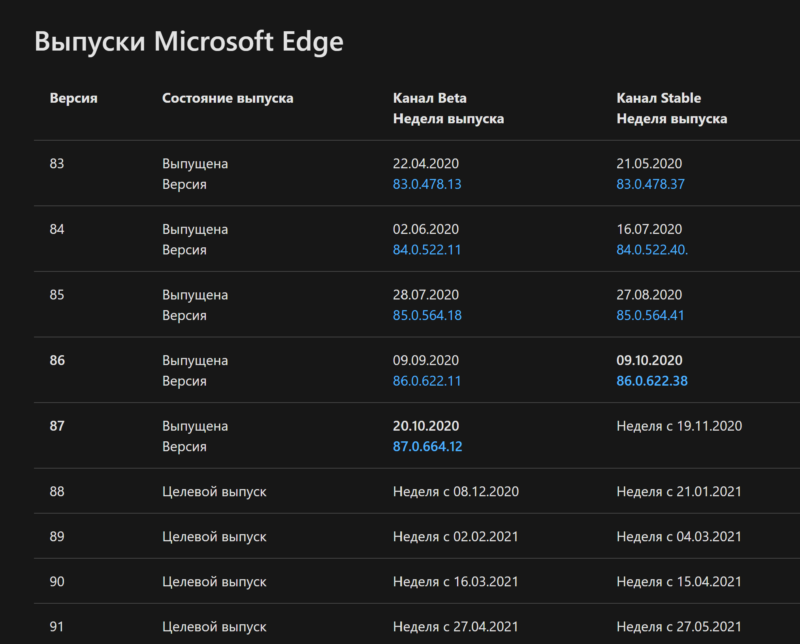Screen dimensions: 800x644
Task: Select version number 84 in the table
Action: coord(57,229)
